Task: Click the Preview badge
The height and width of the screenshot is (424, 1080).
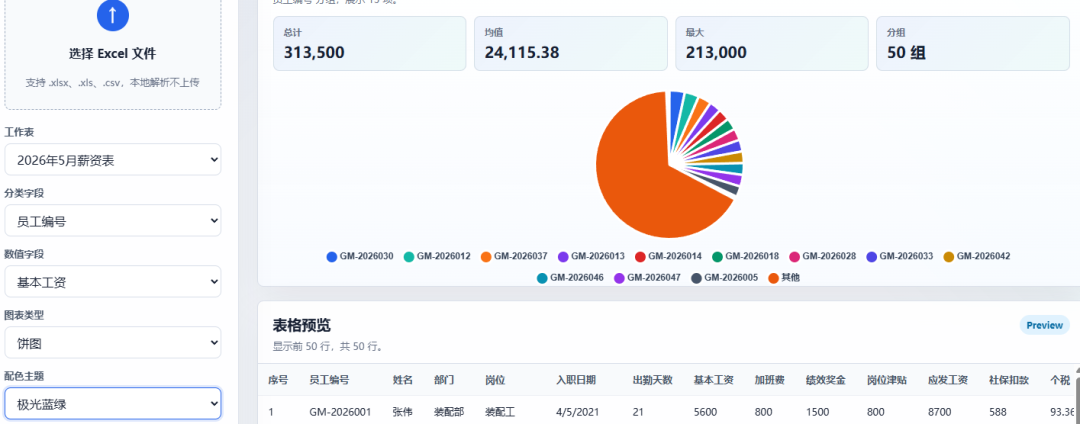Action: pos(1044,325)
